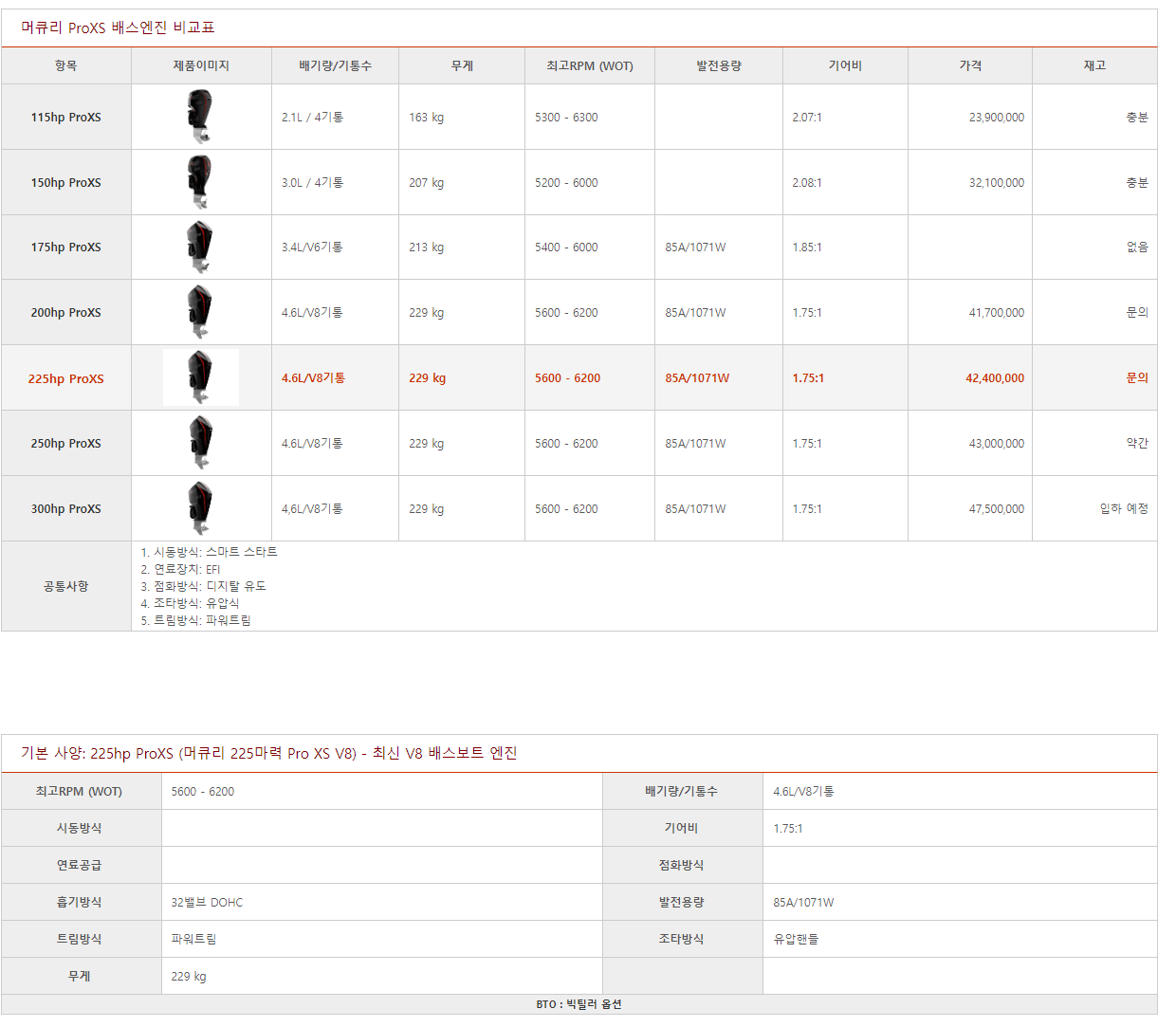Click the 발전용량 column header in comparison table
This screenshot has height=1027, width=1176.
click(719, 65)
